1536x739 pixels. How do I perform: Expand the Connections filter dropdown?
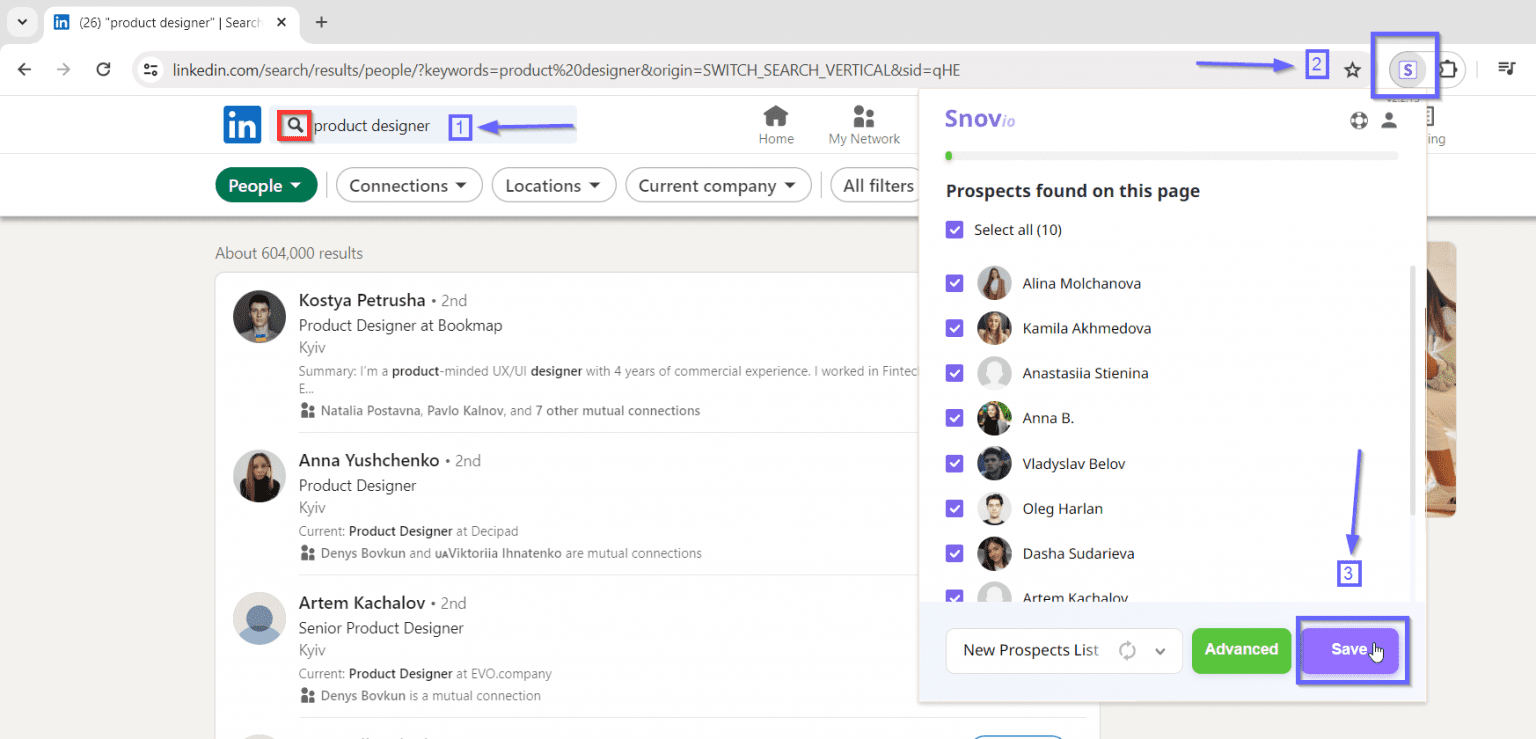click(408, 185)
